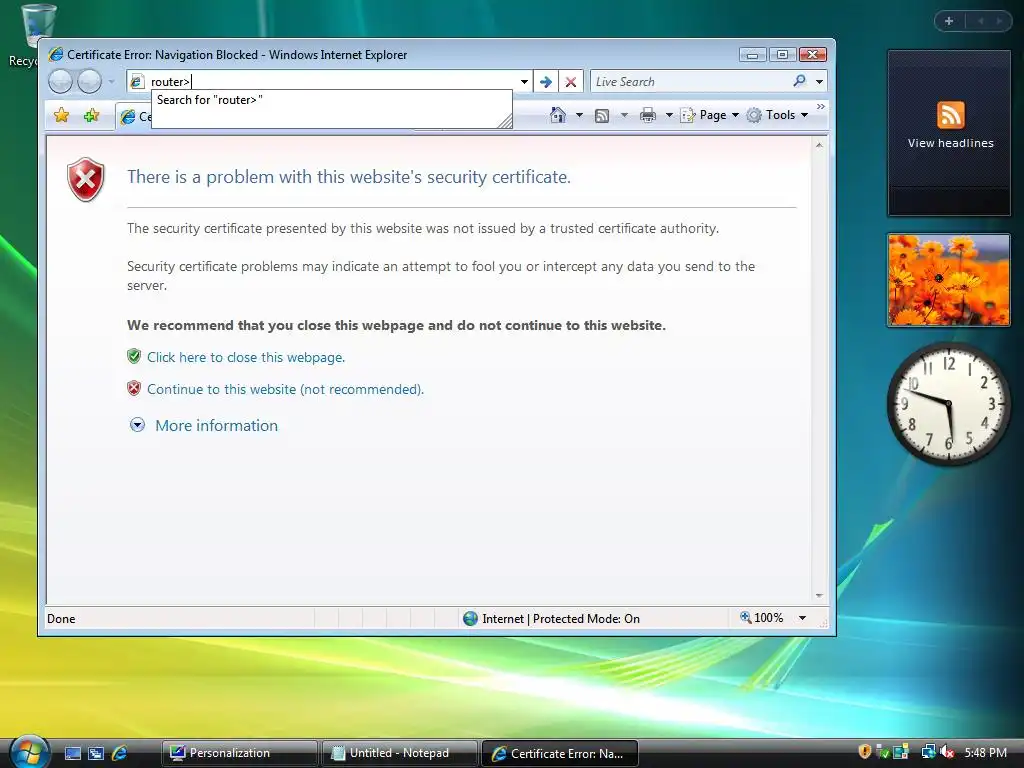Open the Feeds dropdown arrow
Image resolution: width=1024 pixels, height=768 pixels.
[x=624, y=115]
